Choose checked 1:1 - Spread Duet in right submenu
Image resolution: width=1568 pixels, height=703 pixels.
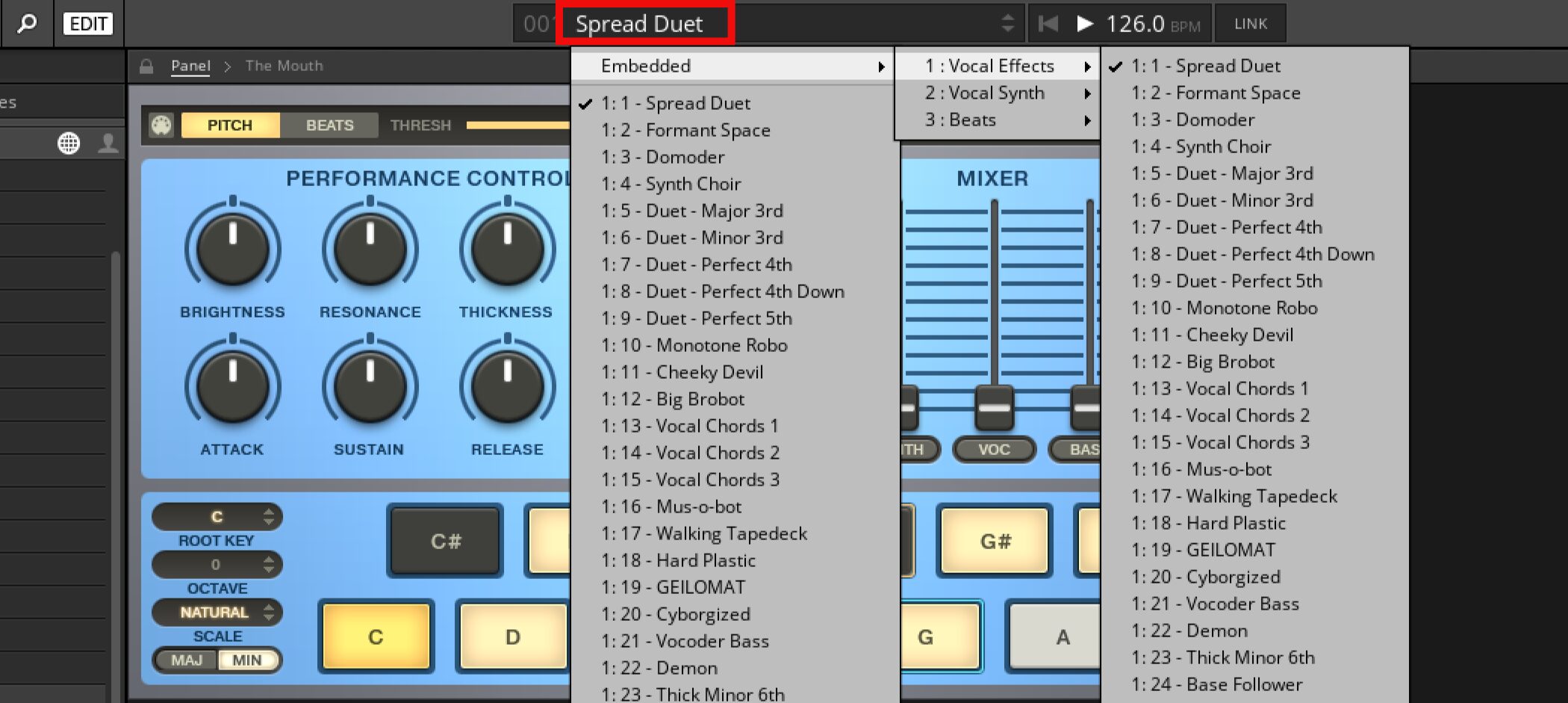(1254, 66)
